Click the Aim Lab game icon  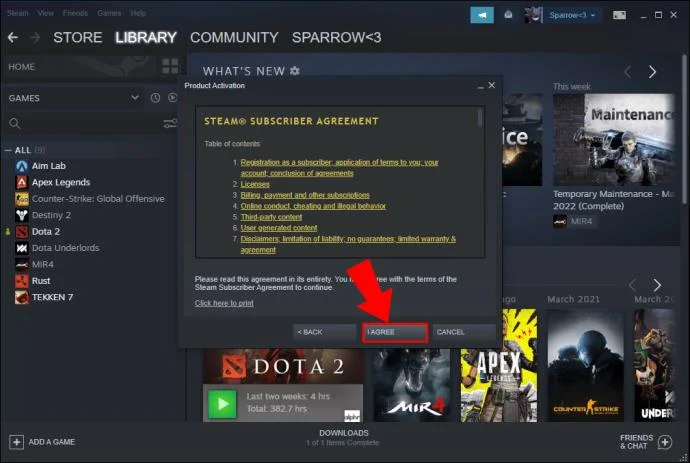click(x=22, y=166)
